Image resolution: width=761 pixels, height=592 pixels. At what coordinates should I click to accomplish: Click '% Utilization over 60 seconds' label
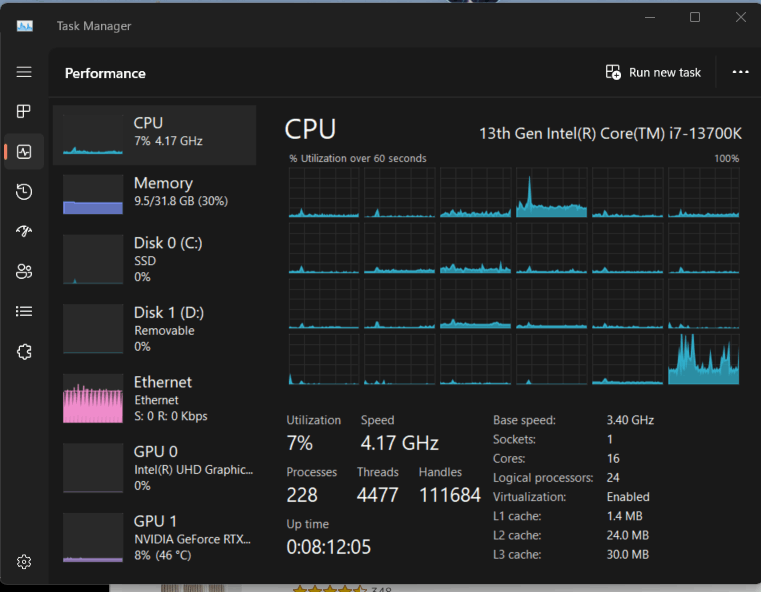click(358, 159)
